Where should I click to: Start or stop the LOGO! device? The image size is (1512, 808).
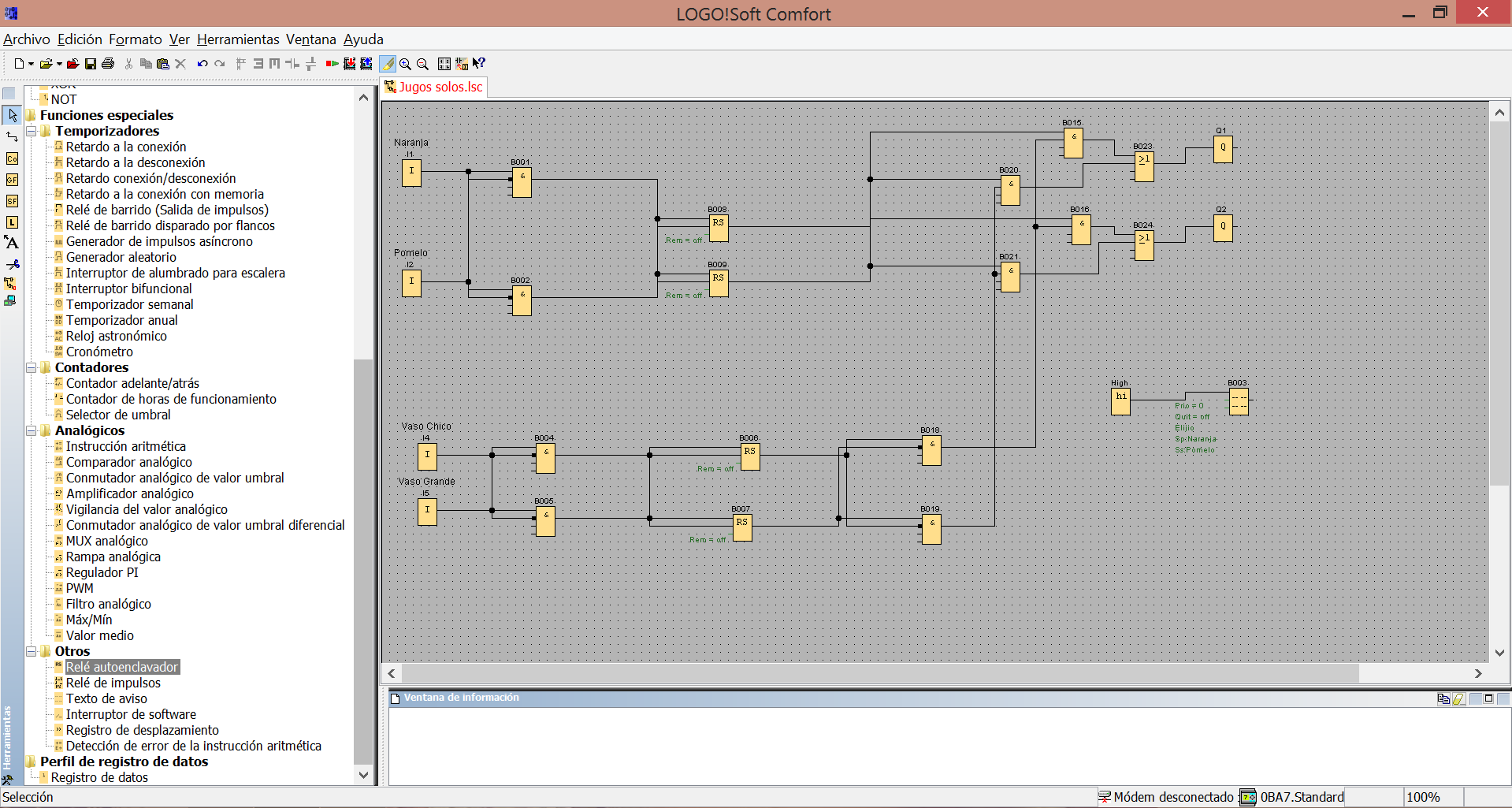click(x=332, y=64)
